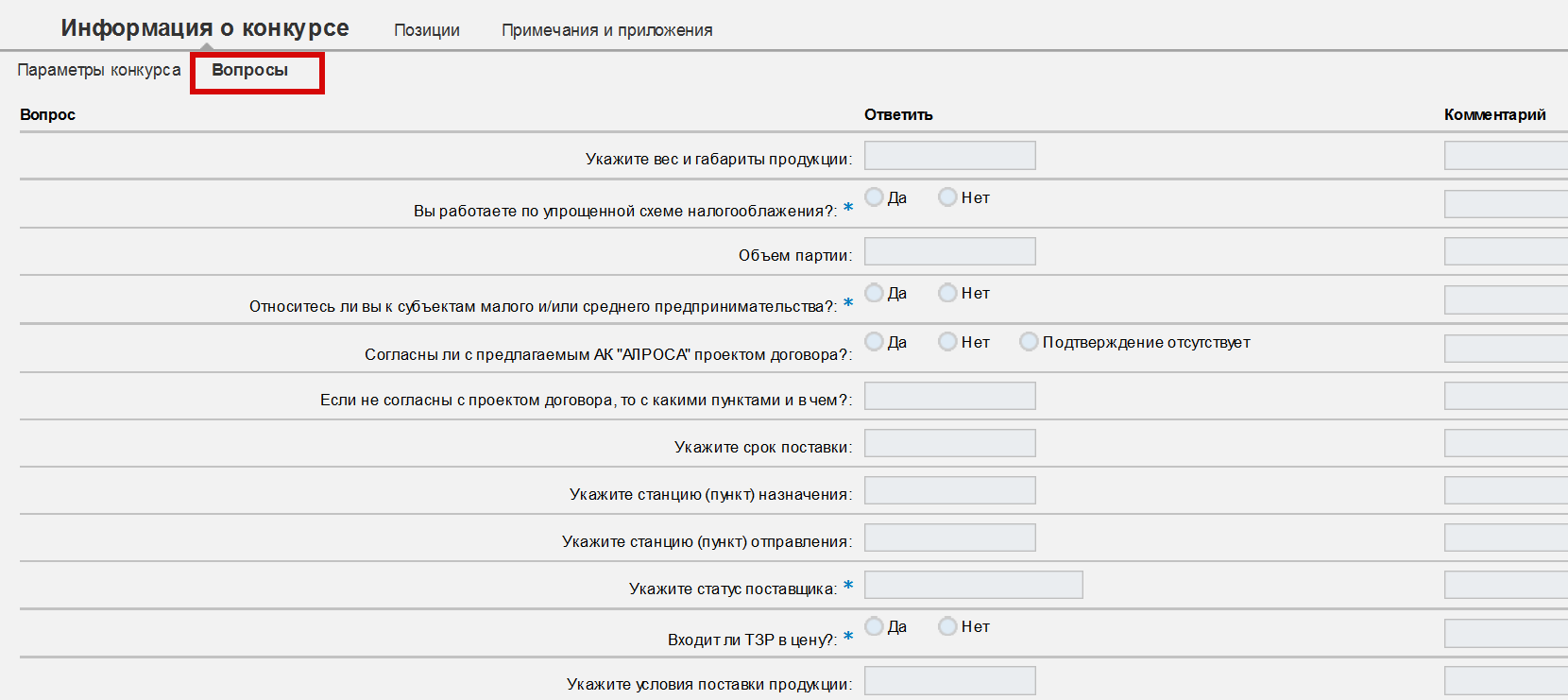Select the Вопросы sub-tab

pyautogui.click(x=250, y=70)
